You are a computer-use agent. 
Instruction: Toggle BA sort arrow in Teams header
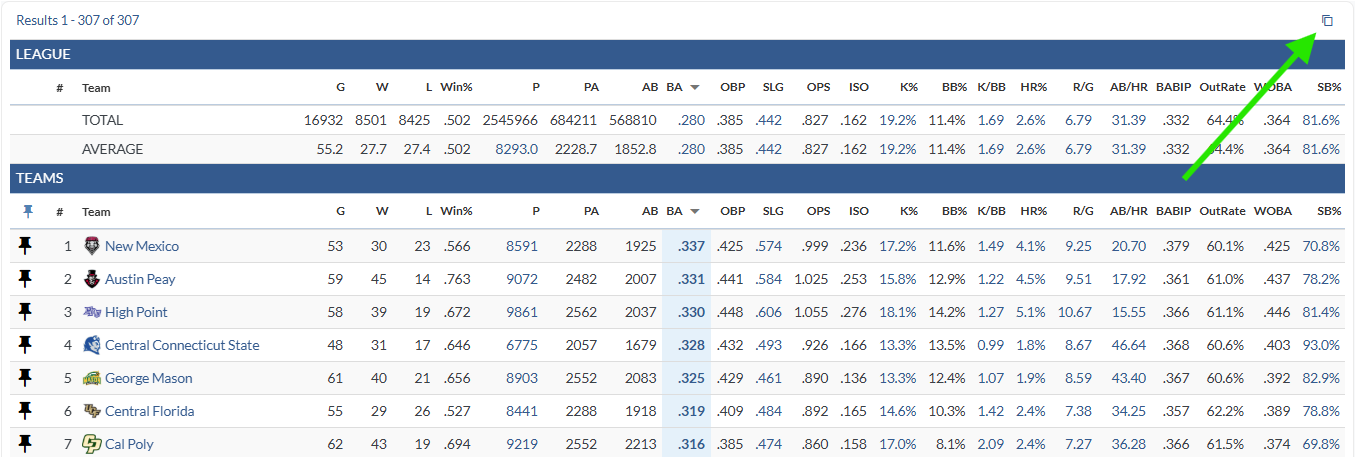695,212
